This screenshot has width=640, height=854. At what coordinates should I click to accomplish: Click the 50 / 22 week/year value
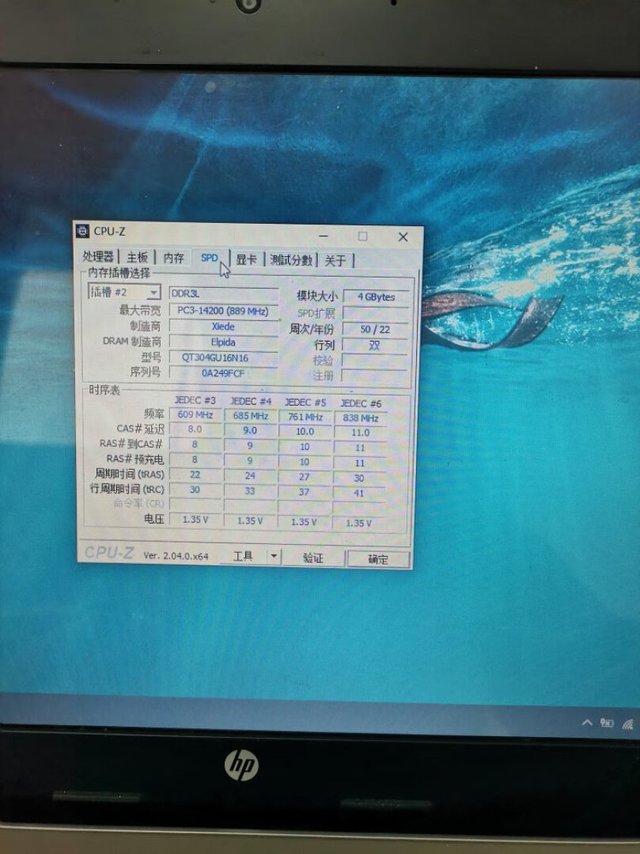pos(375,330)
